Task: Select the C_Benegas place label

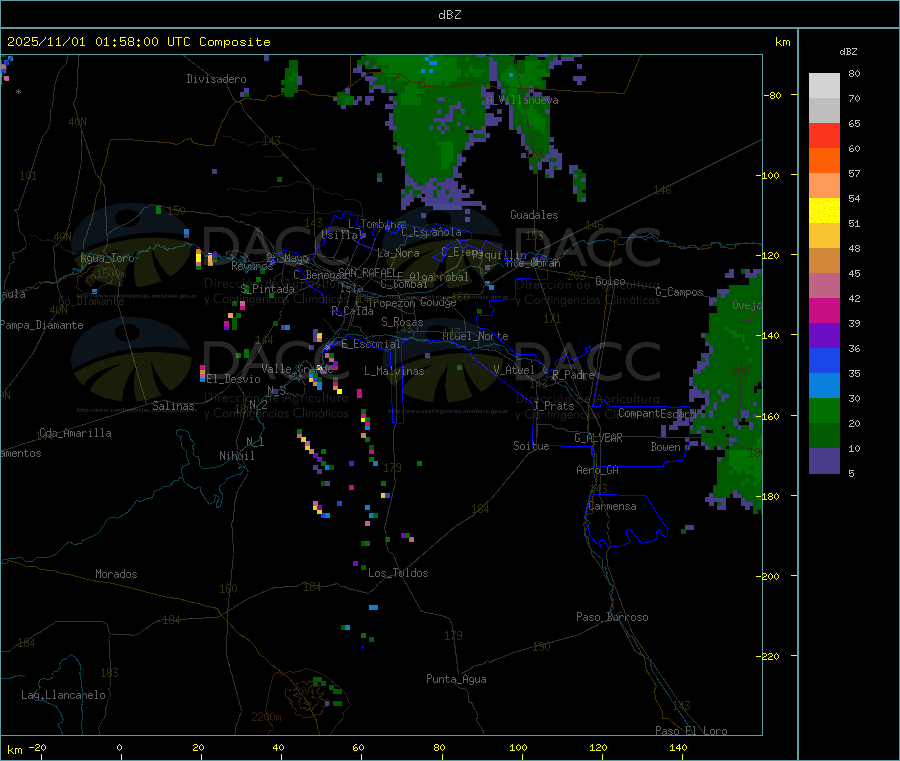Action: click(x=320, y=275)
